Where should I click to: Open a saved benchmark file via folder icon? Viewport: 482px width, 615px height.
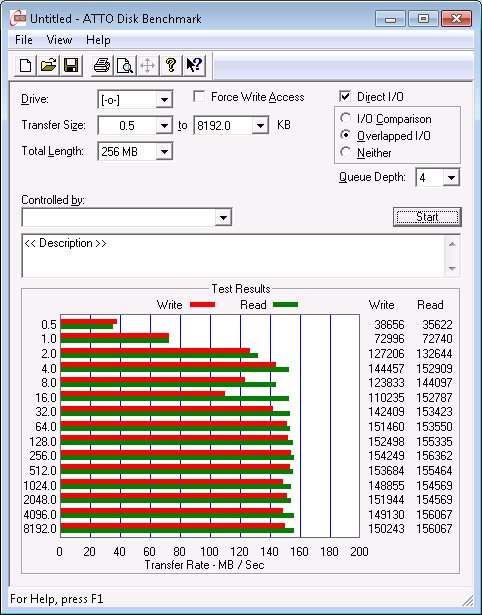coord(48,65)
